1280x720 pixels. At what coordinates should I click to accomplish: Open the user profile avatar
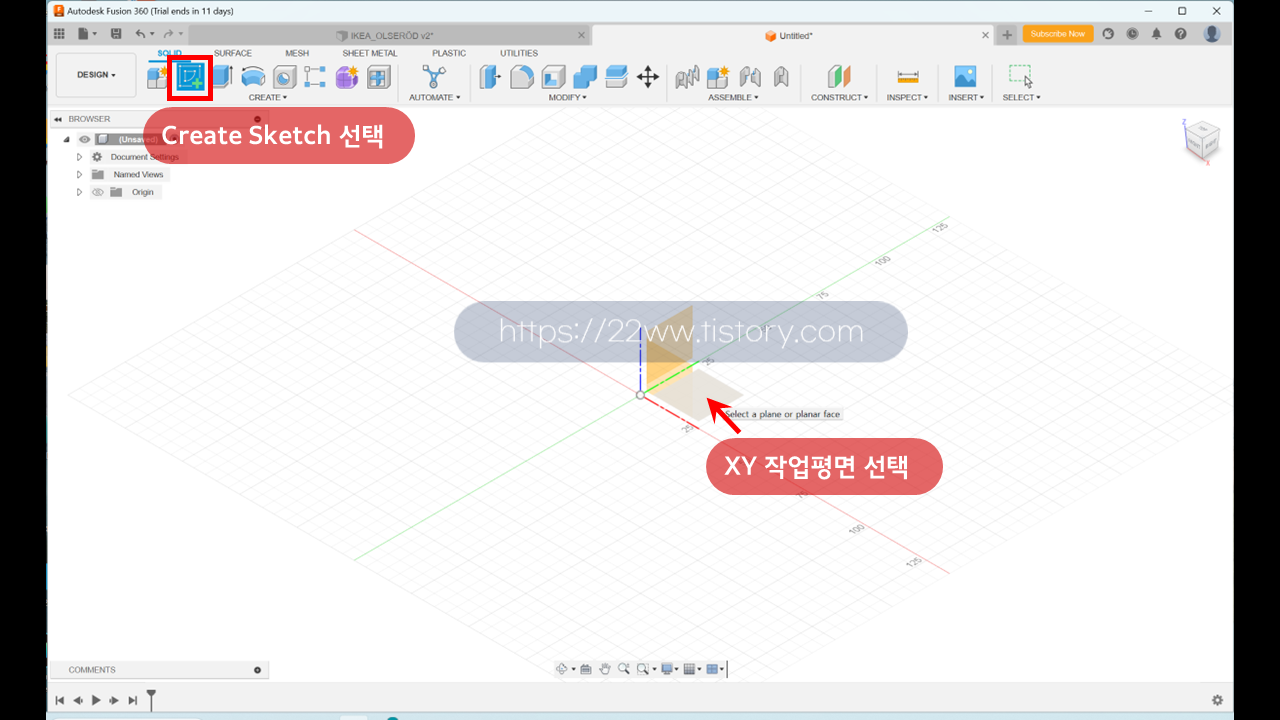[1212, 34]
